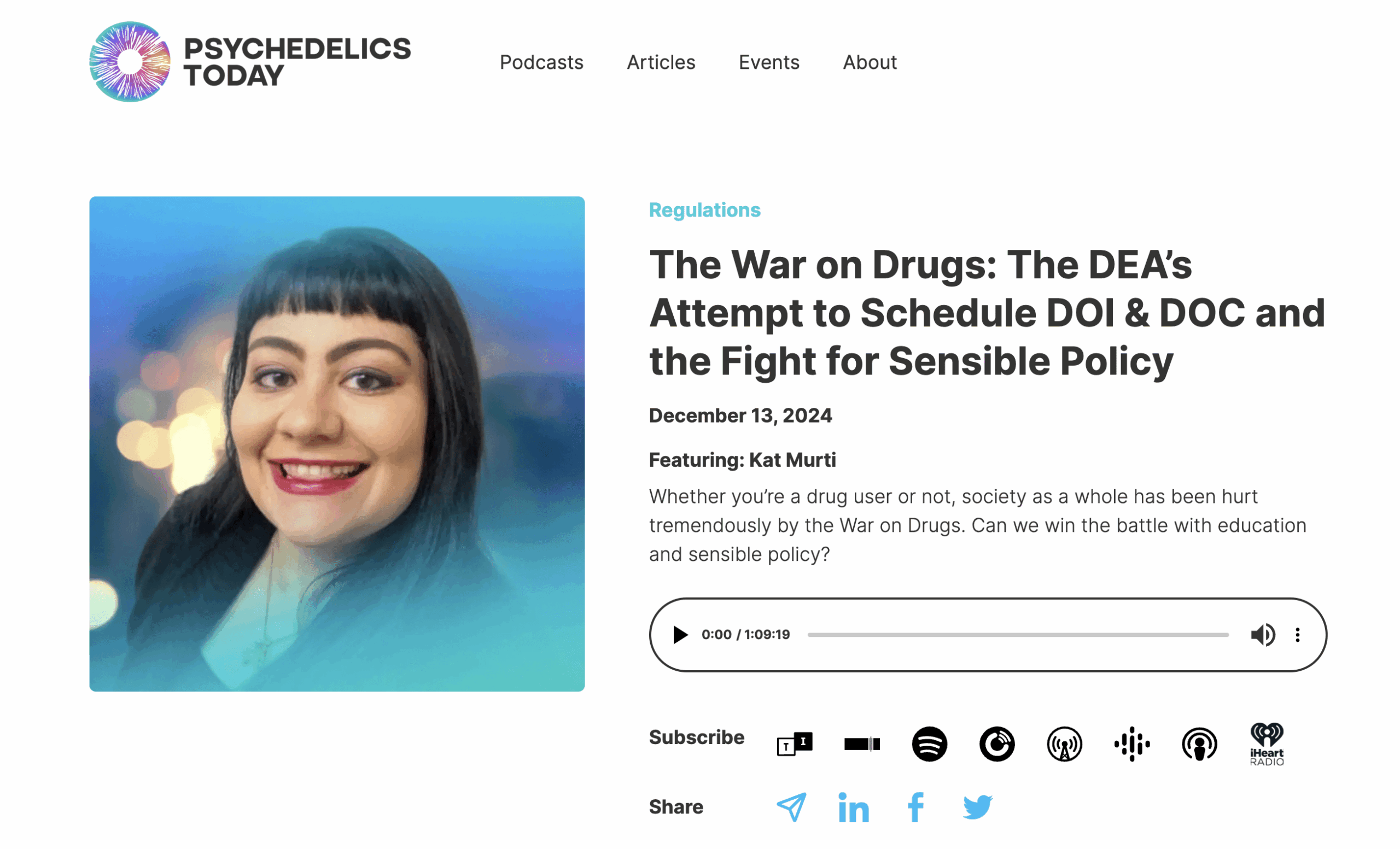The height and width of the screenshot is (849, 1400).
Task: Open the iHeart Radio subscribe link
Action: pyautogui.click(x=1267, y=744)
